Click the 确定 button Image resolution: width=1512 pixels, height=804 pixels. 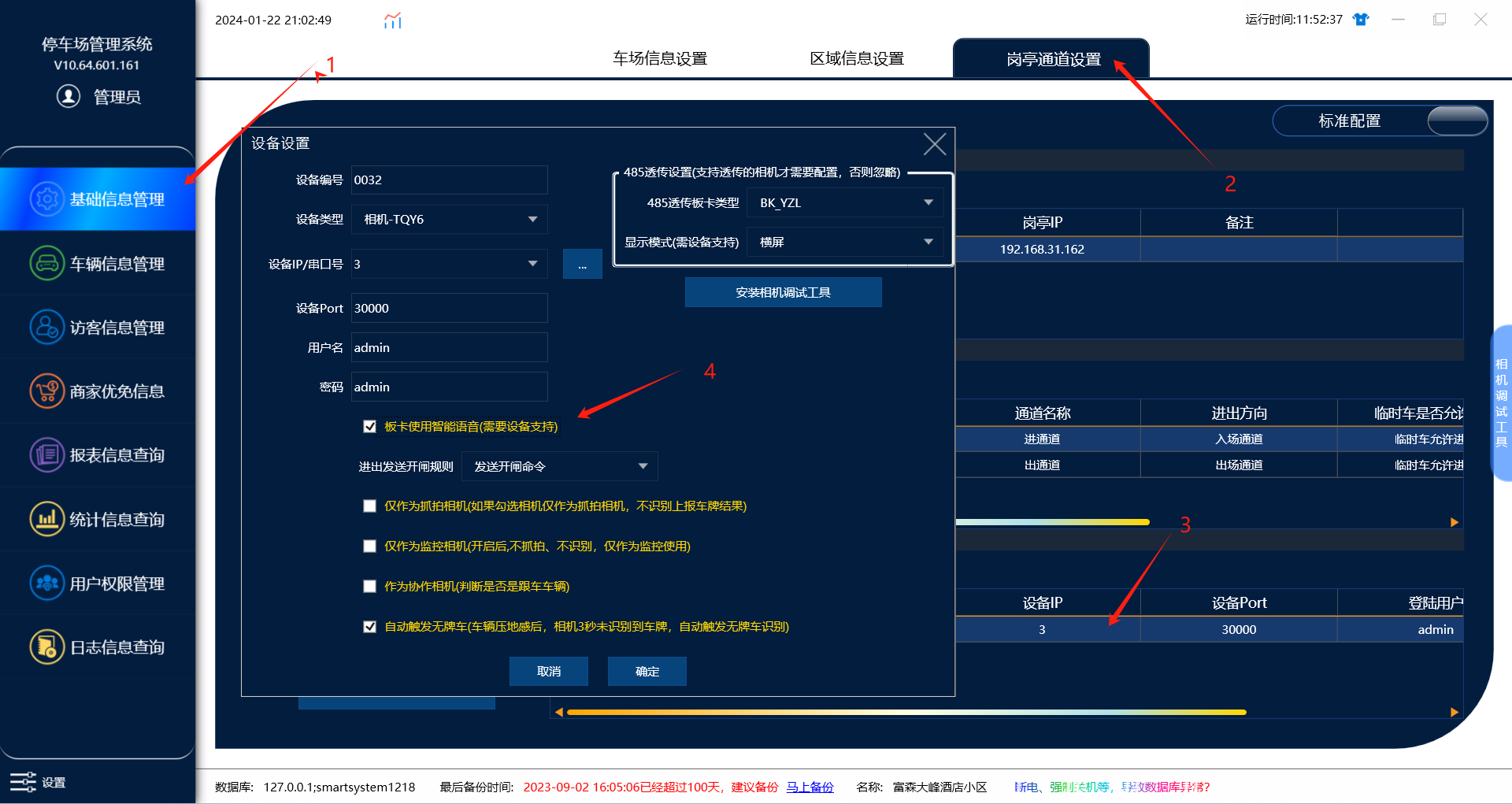647,671
